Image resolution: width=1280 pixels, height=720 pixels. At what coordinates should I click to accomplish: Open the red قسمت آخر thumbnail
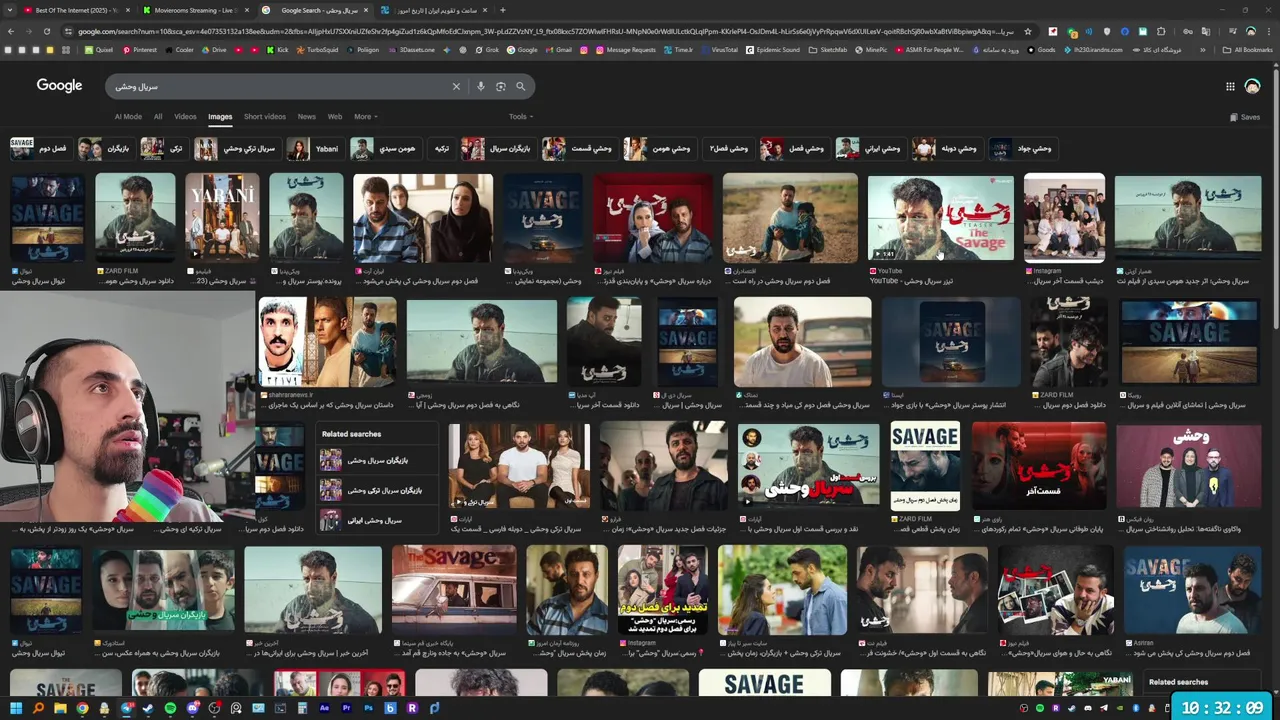[x=1039, y=465]
